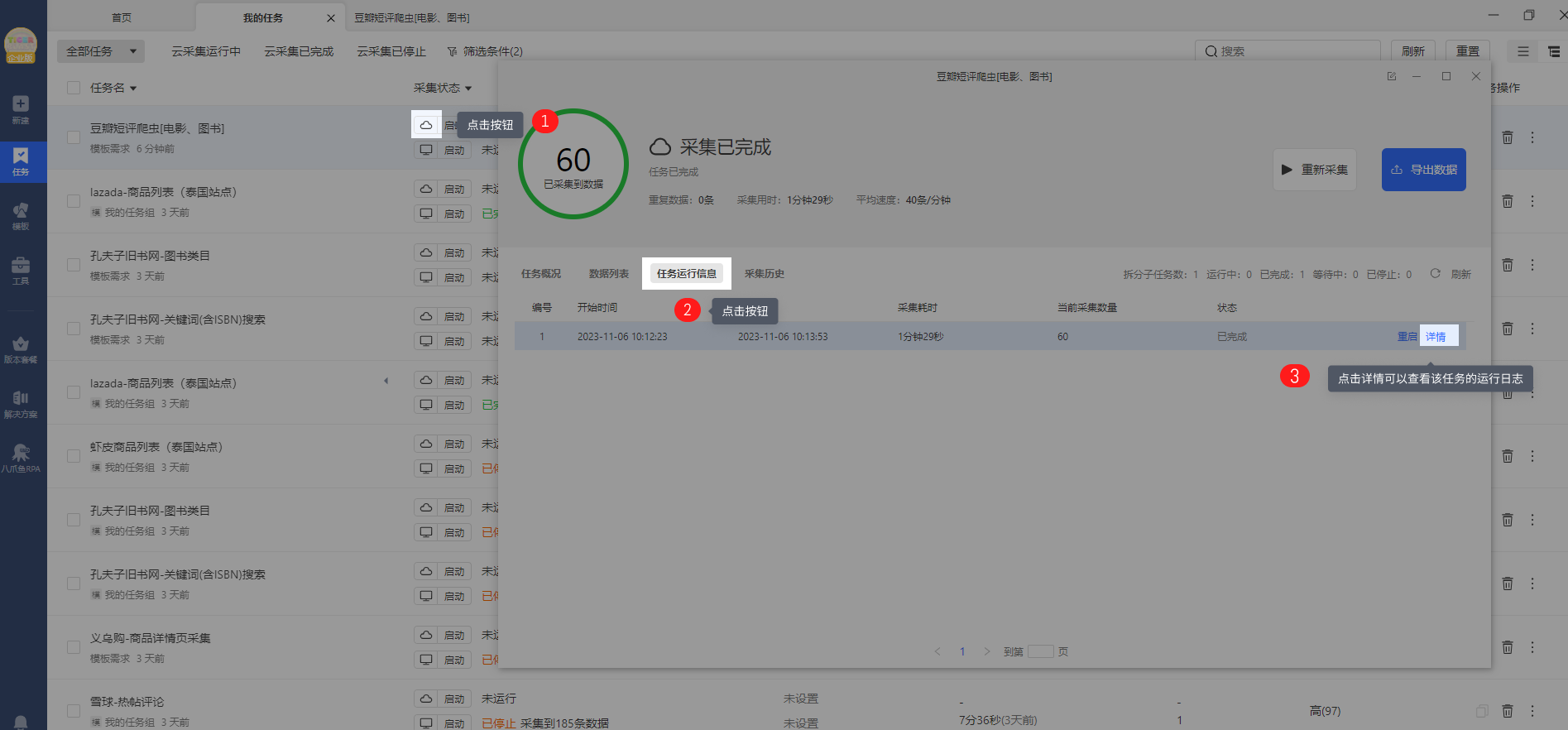Open the 新建 new task sidebar icon
This screenshot has width=1568, height=730.
(21, 109)
